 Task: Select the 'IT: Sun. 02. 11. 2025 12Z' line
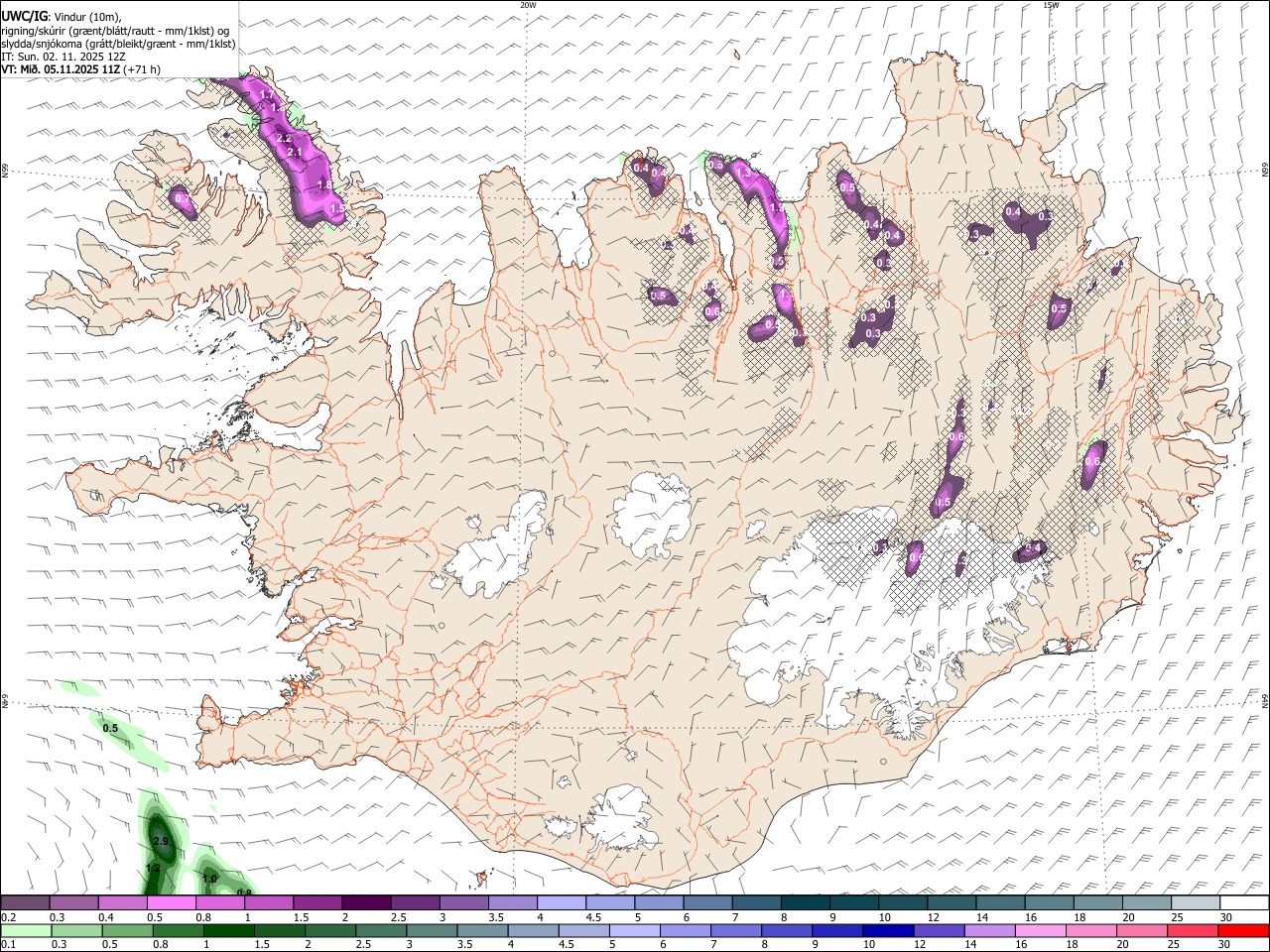63,57
